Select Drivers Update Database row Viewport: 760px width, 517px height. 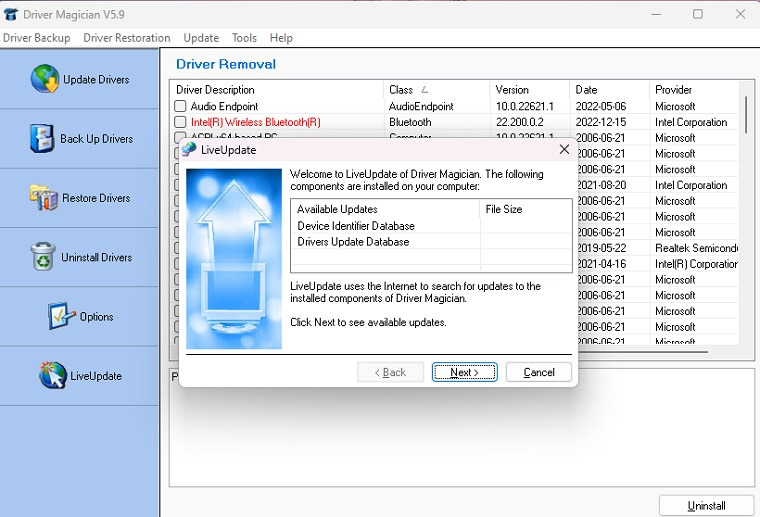[431, 242]
